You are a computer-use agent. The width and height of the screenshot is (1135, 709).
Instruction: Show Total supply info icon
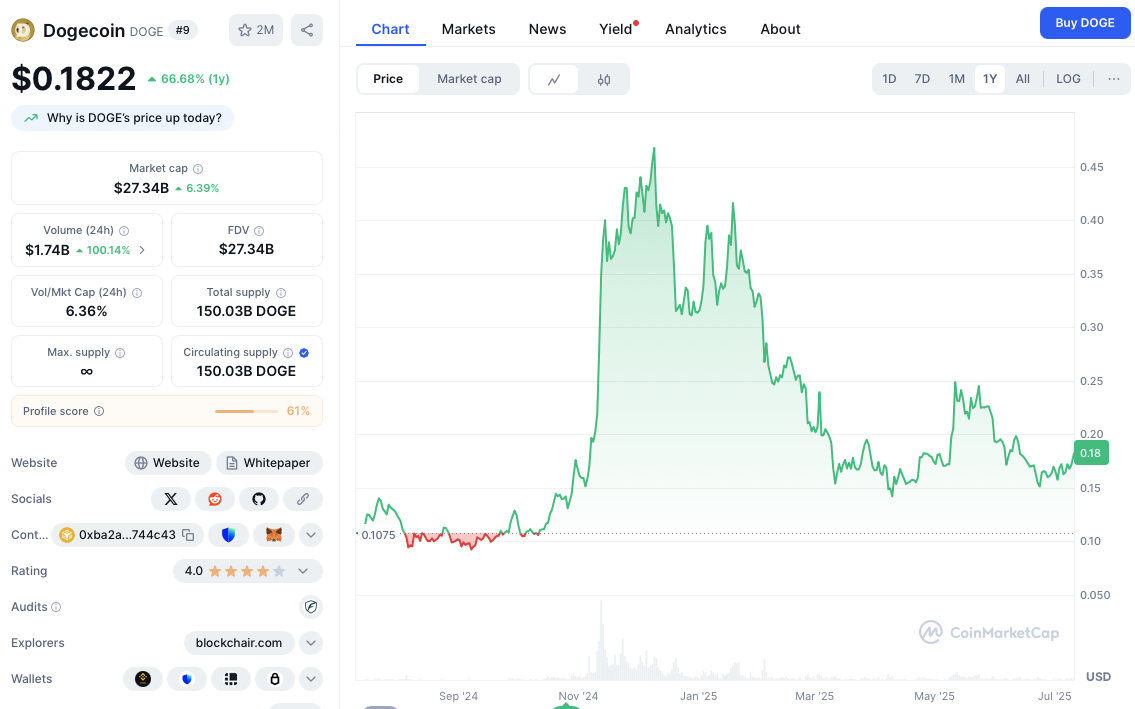pos(281,293)
